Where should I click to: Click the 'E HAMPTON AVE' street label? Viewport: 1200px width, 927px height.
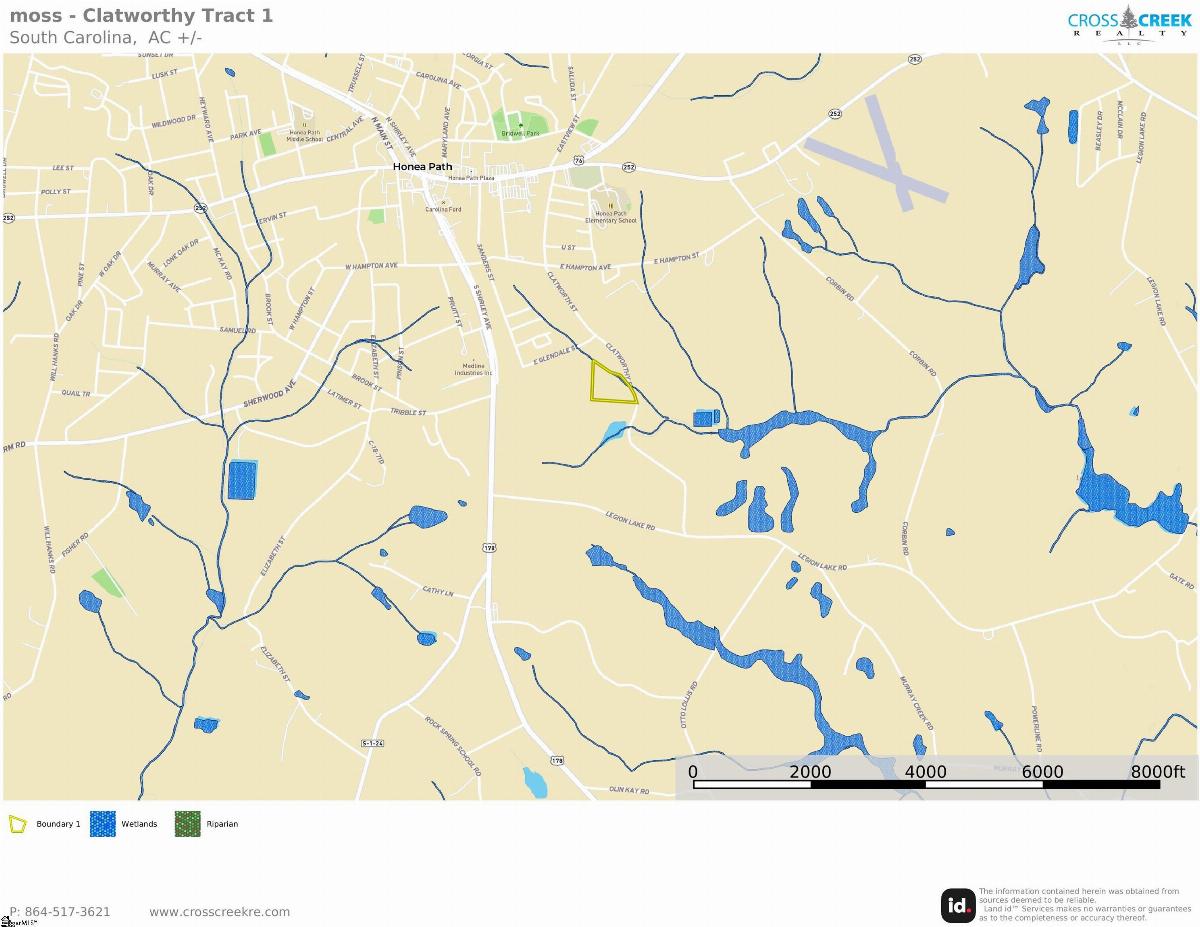(585, 267)
